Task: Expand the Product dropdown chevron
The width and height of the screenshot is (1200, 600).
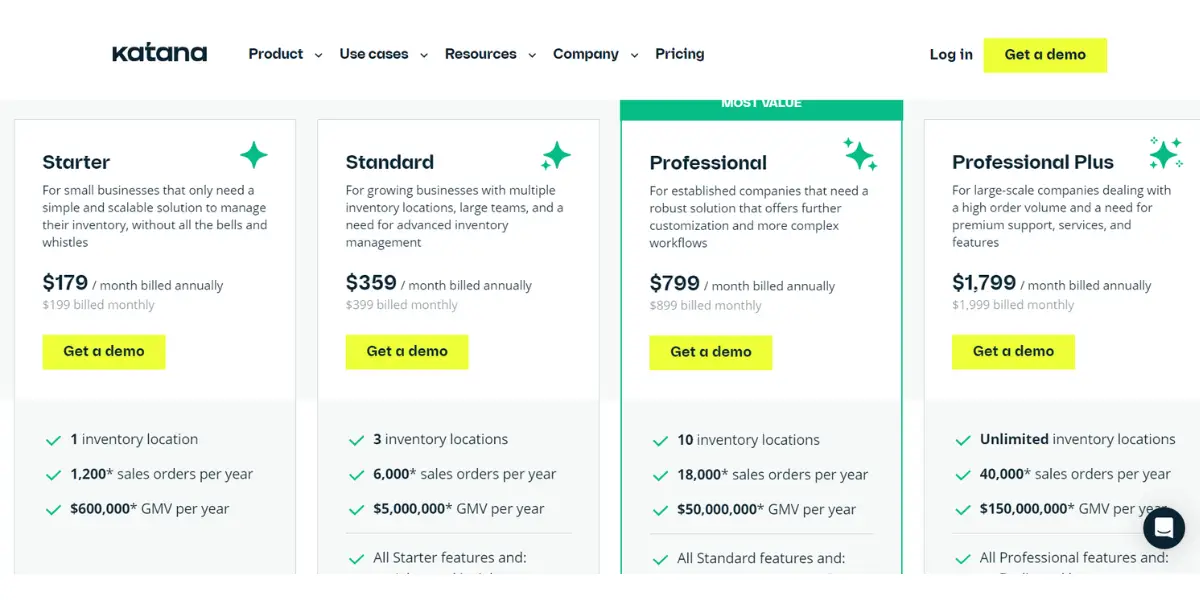Action: 318,55
